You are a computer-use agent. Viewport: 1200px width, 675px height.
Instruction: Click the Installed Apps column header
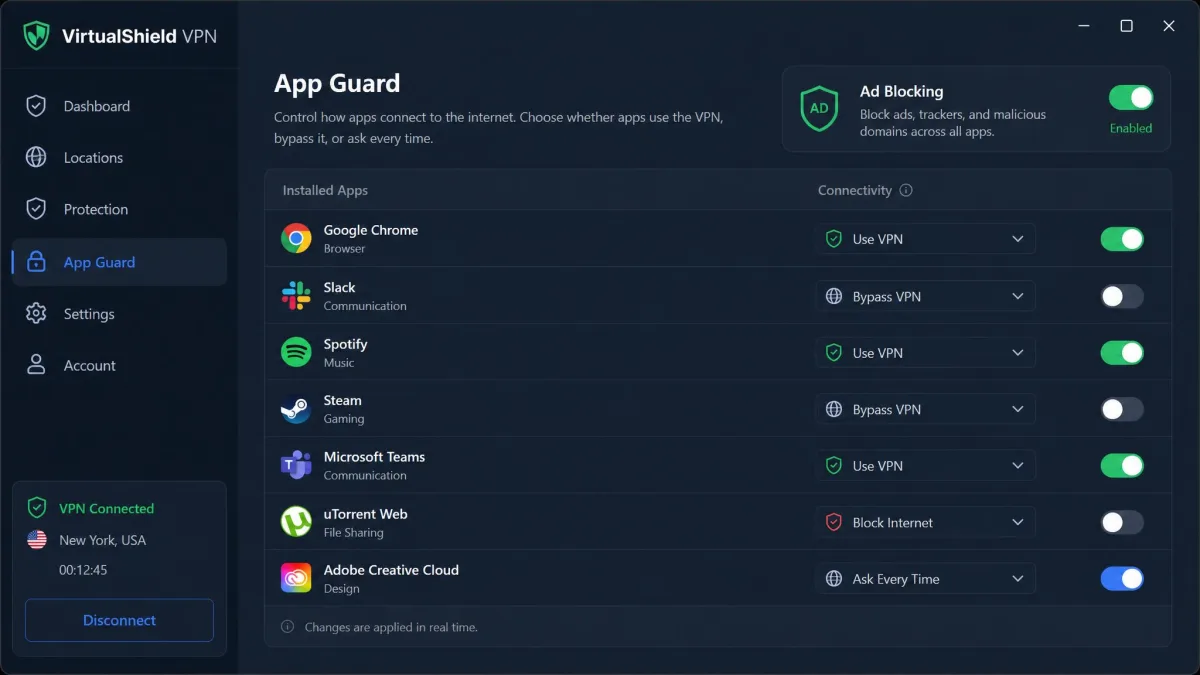[x=325, y=190]
